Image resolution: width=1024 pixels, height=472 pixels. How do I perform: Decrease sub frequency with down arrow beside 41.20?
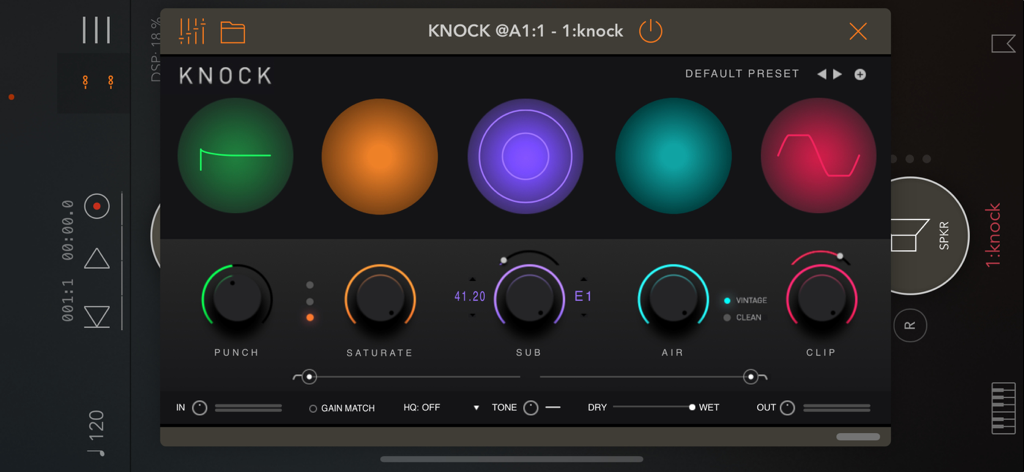pyautogui.click(x=472, y=315)
